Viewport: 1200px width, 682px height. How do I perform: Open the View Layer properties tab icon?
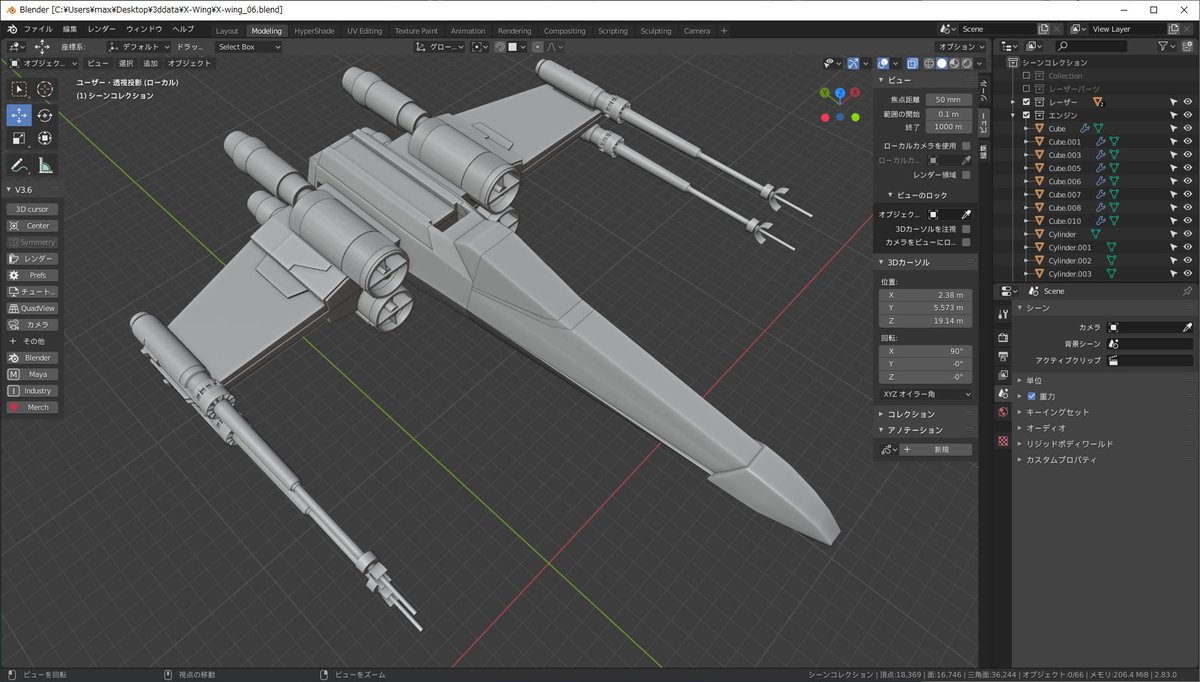pos(1003,375)
